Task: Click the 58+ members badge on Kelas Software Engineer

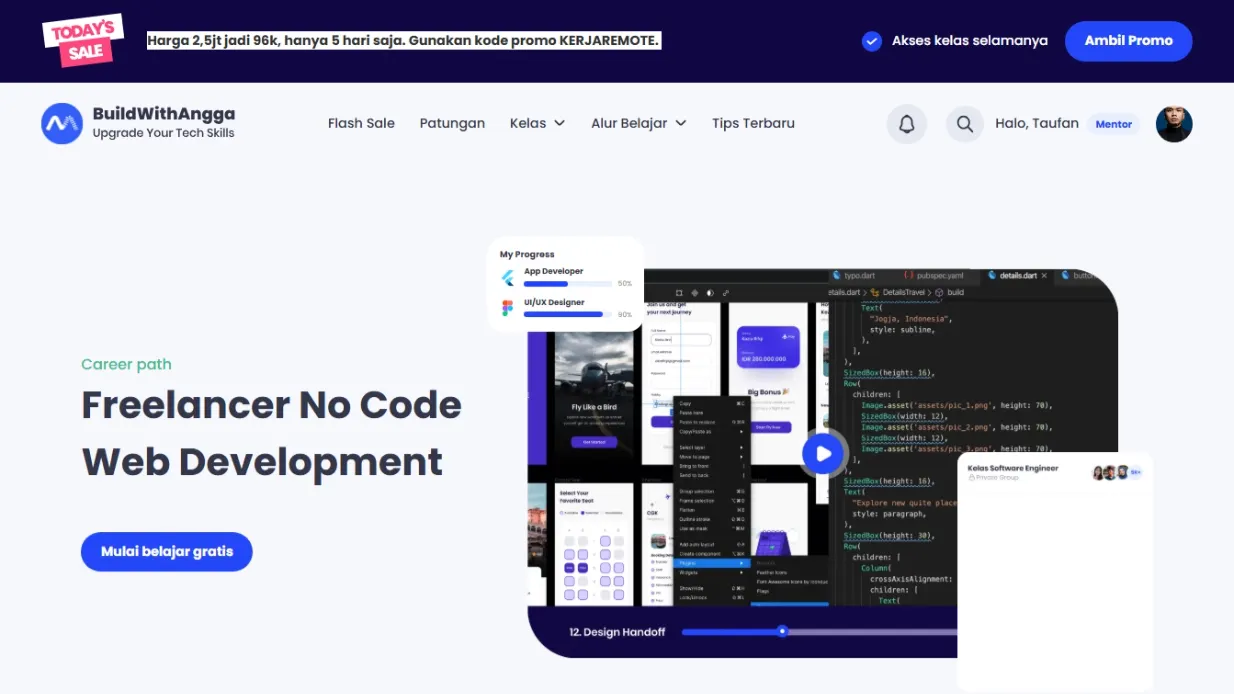Action: pos(1136,471)
